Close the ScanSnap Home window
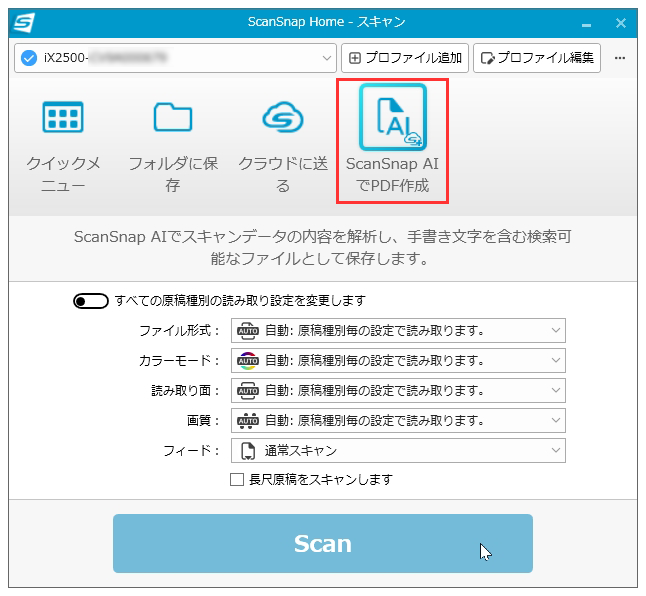The image size is (646, 596). coord(621,23)
